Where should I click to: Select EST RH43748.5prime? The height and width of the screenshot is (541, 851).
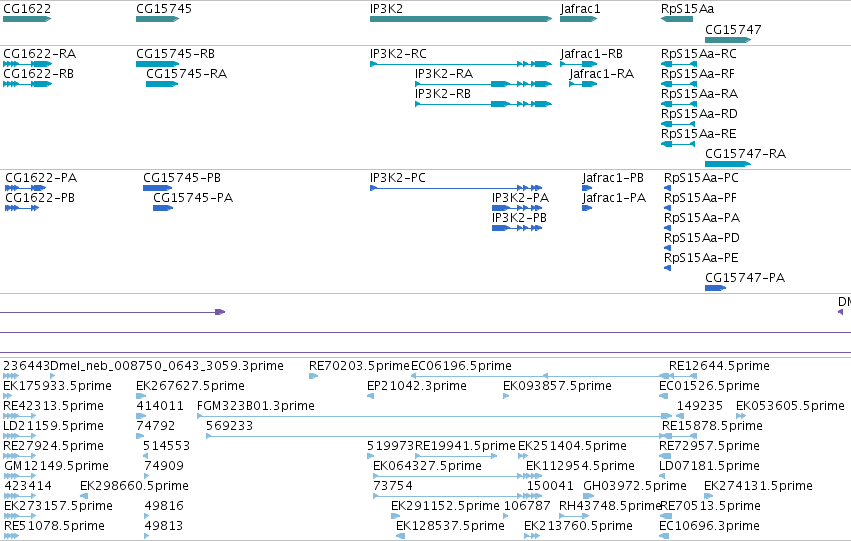tap(610, 507)
